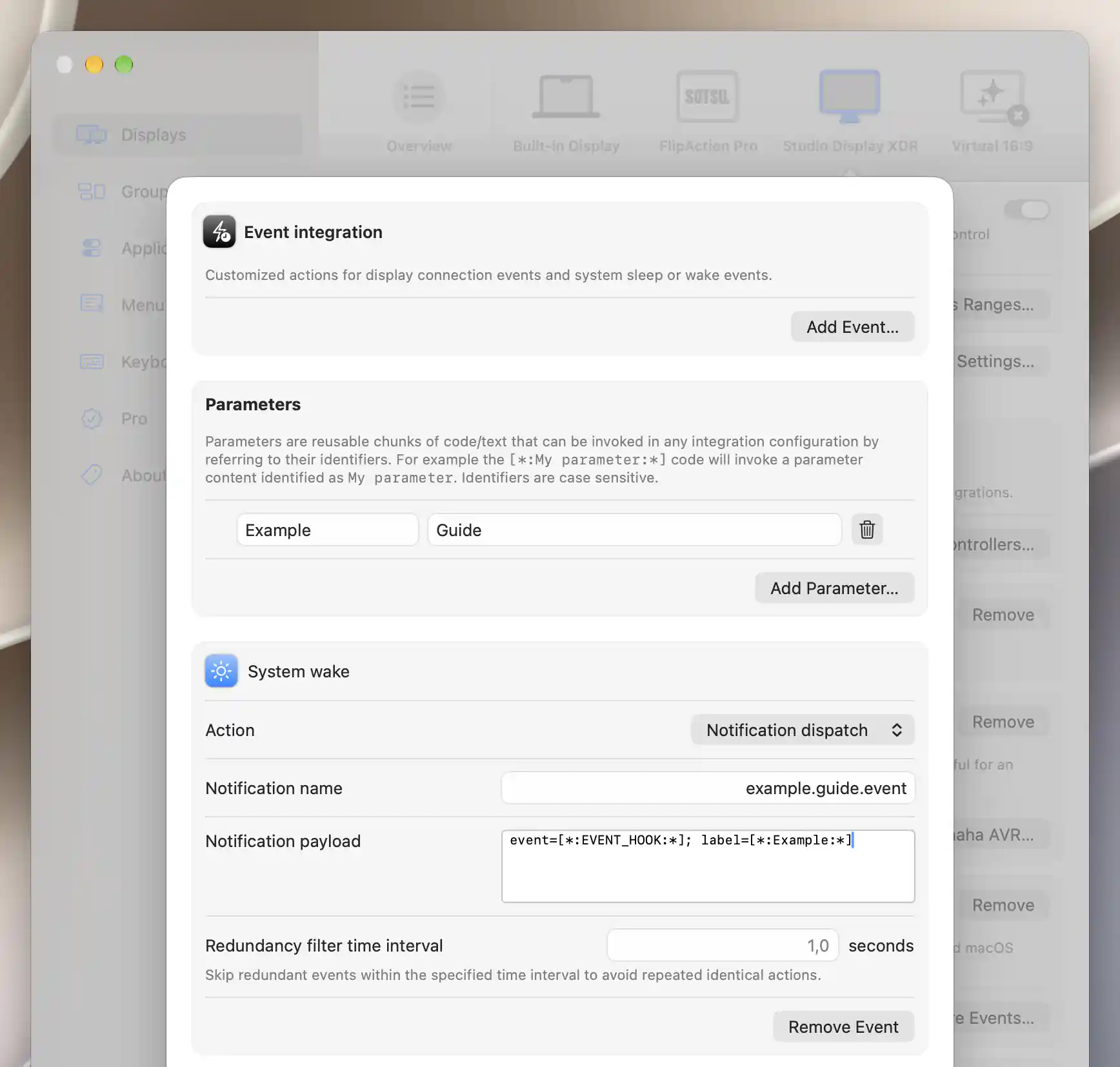The width and height of the screenshot is (1120, 1067).
Task: Switch to Built-in Display tab
Action: pos(566,111)
